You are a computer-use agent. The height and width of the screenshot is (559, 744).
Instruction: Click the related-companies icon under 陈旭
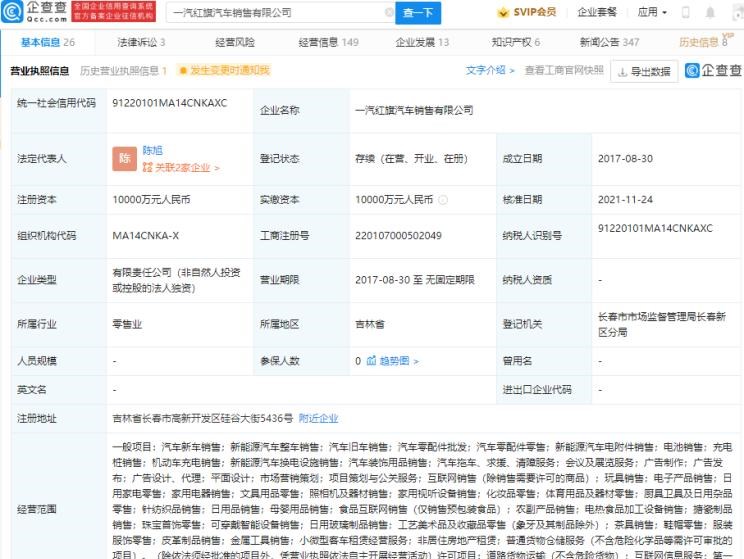click(x=148, y=168)
